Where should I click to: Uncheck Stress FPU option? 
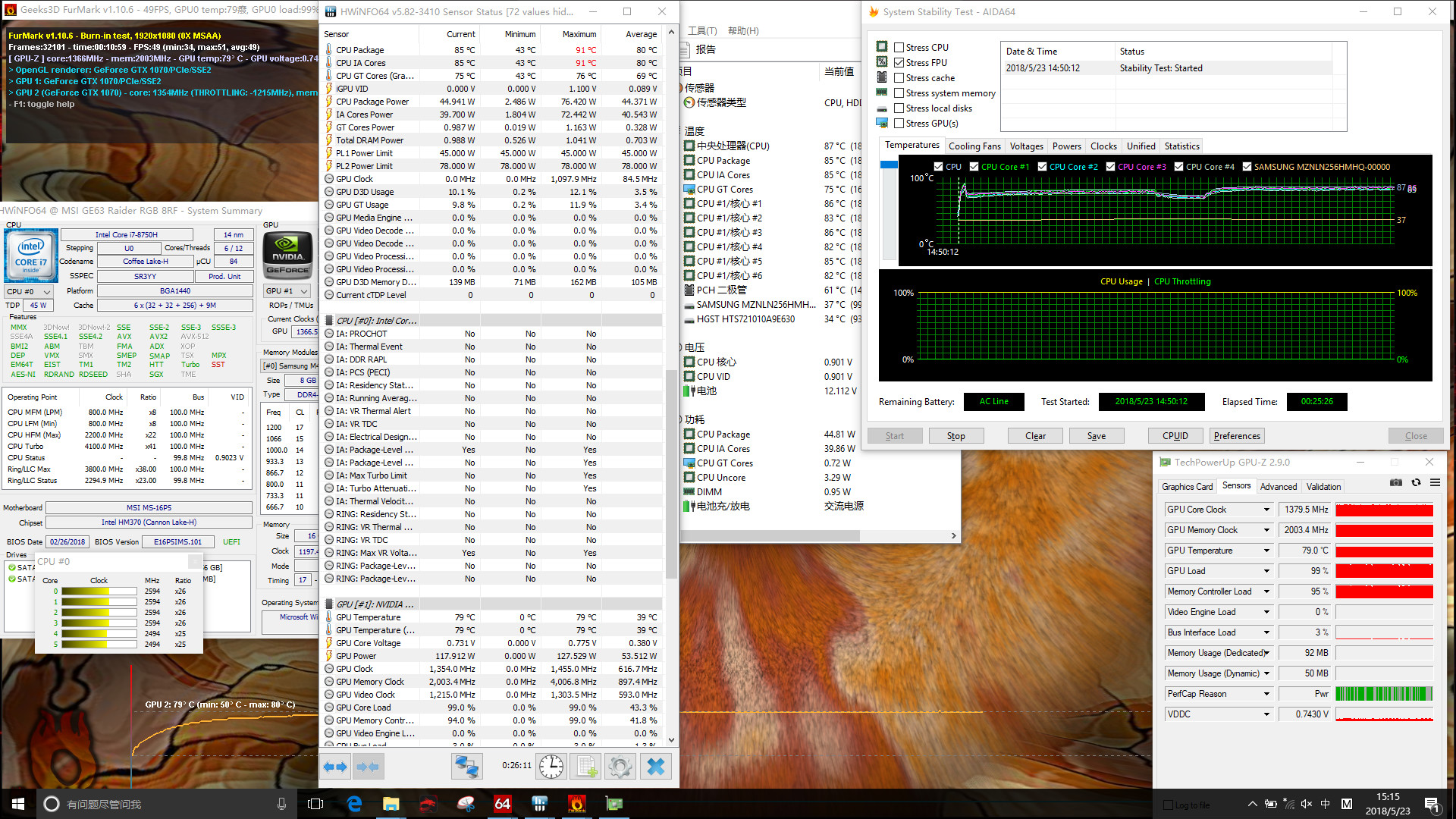[899, 62]
